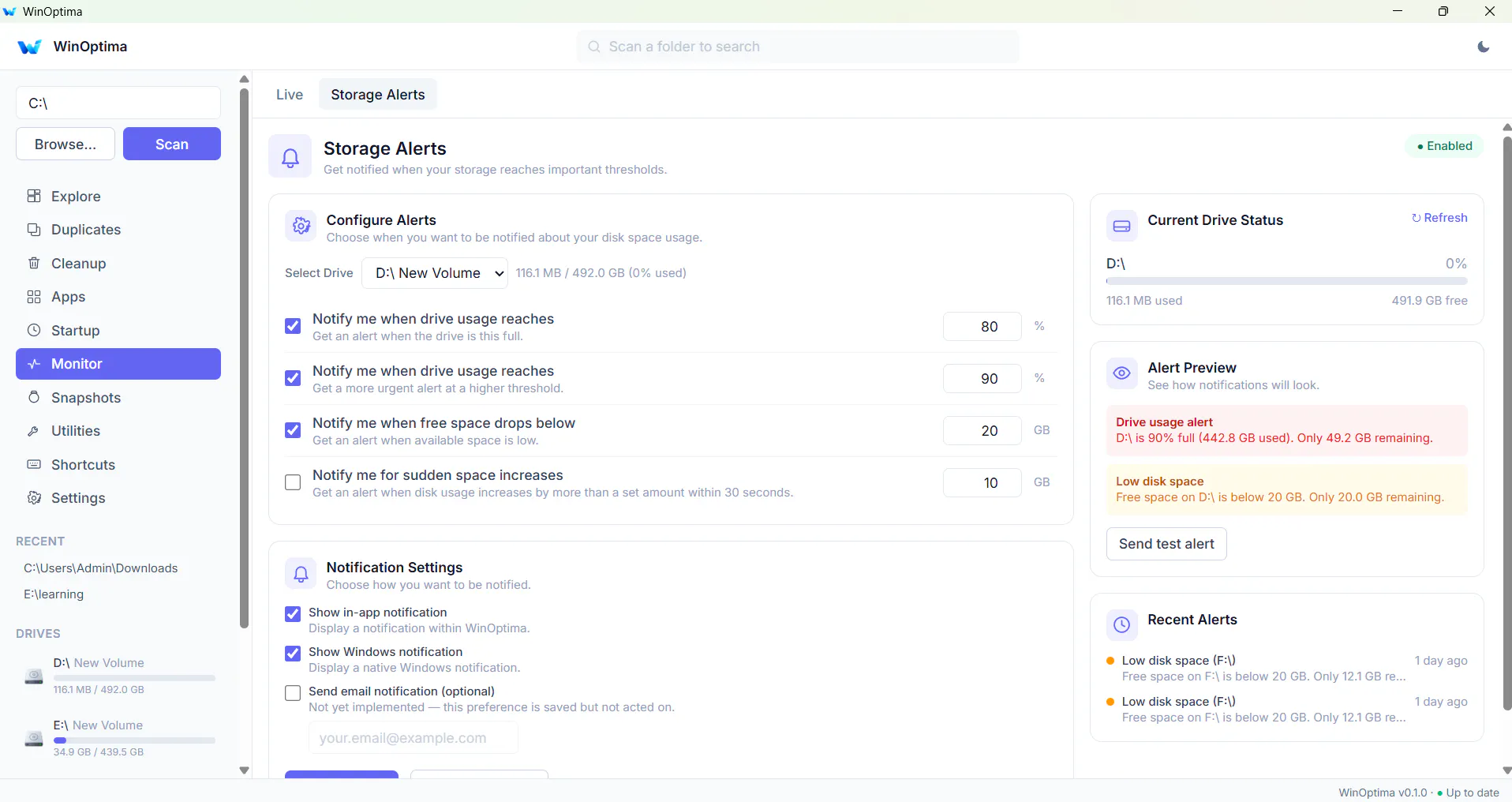
Task: Open recent folder C:\Users\Admin\Downloads
Action: point(101,568)
